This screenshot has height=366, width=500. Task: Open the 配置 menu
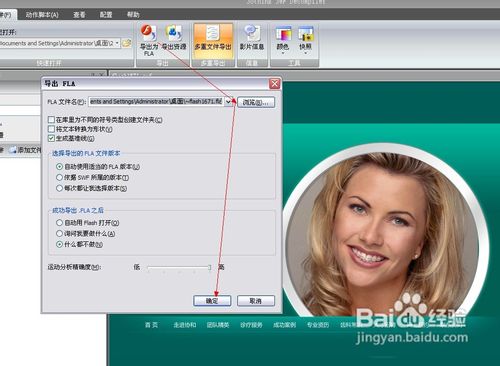(x=106, y=15)
